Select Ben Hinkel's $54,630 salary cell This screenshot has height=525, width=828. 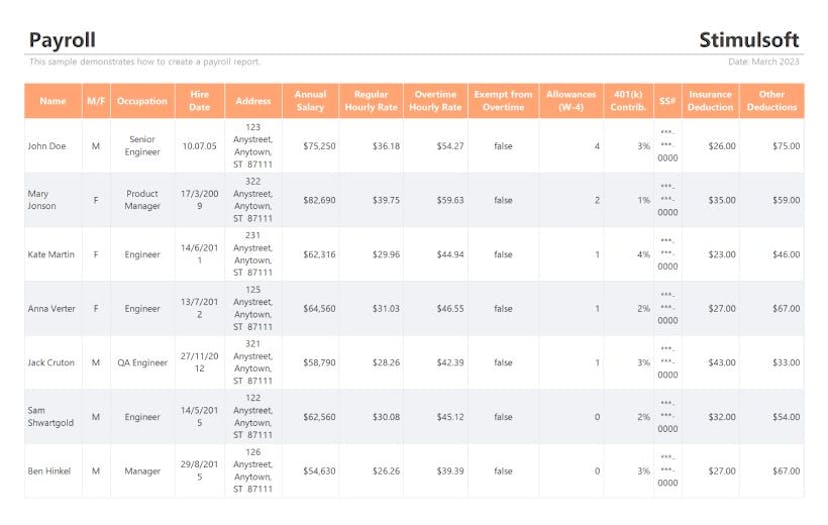[319, 471]
